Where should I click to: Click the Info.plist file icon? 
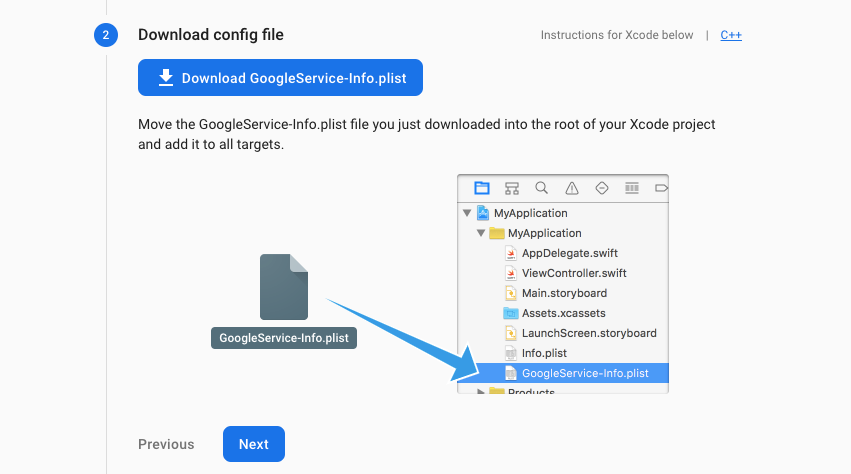click(511, 353)
